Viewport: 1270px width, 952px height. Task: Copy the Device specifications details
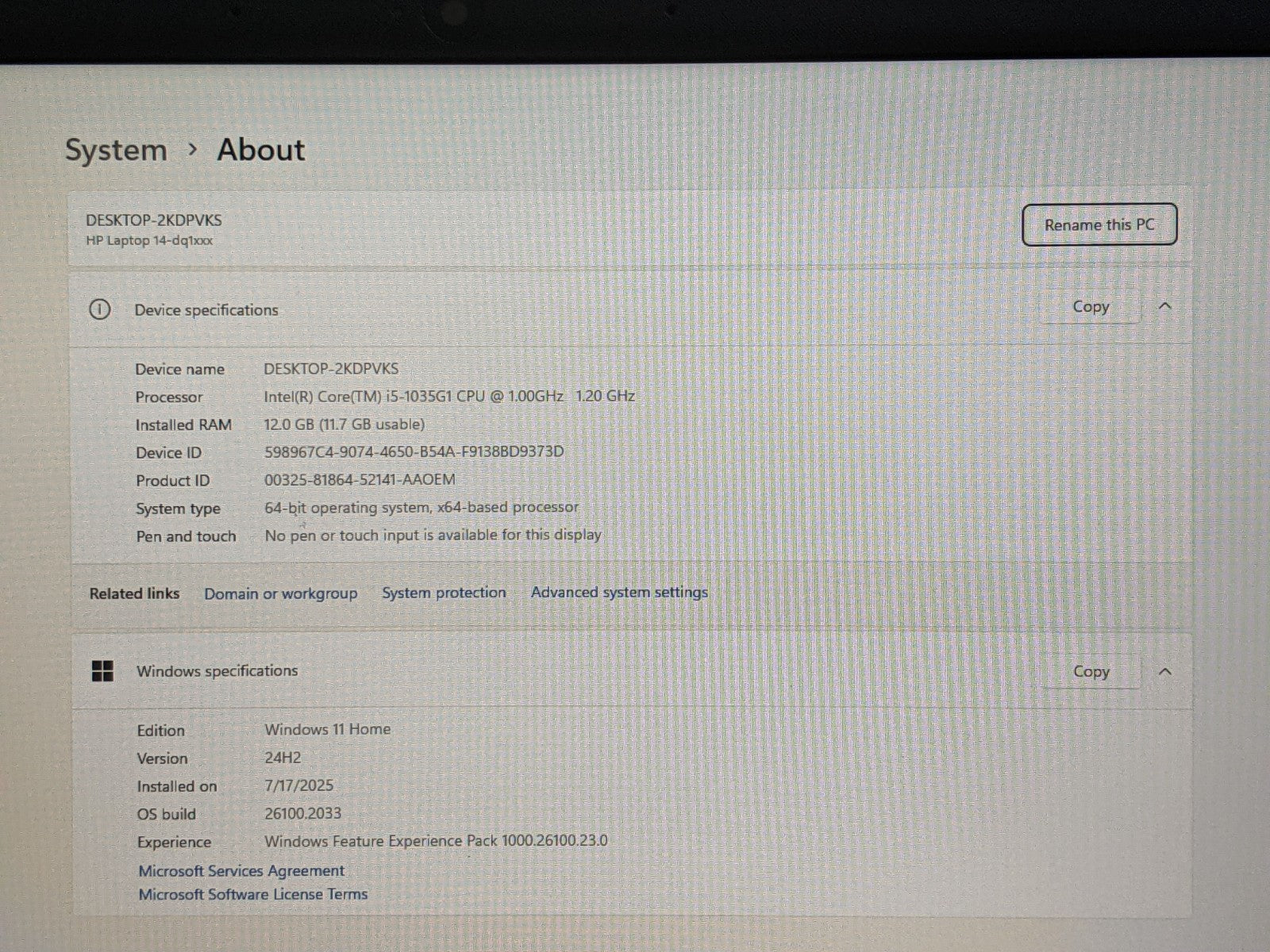(1090, 307)
